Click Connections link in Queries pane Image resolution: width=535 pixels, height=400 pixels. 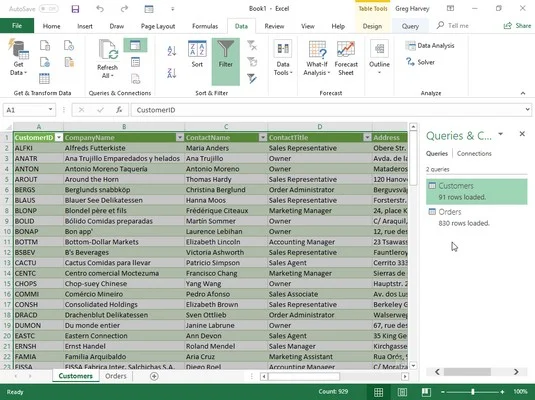pos(474,154)
